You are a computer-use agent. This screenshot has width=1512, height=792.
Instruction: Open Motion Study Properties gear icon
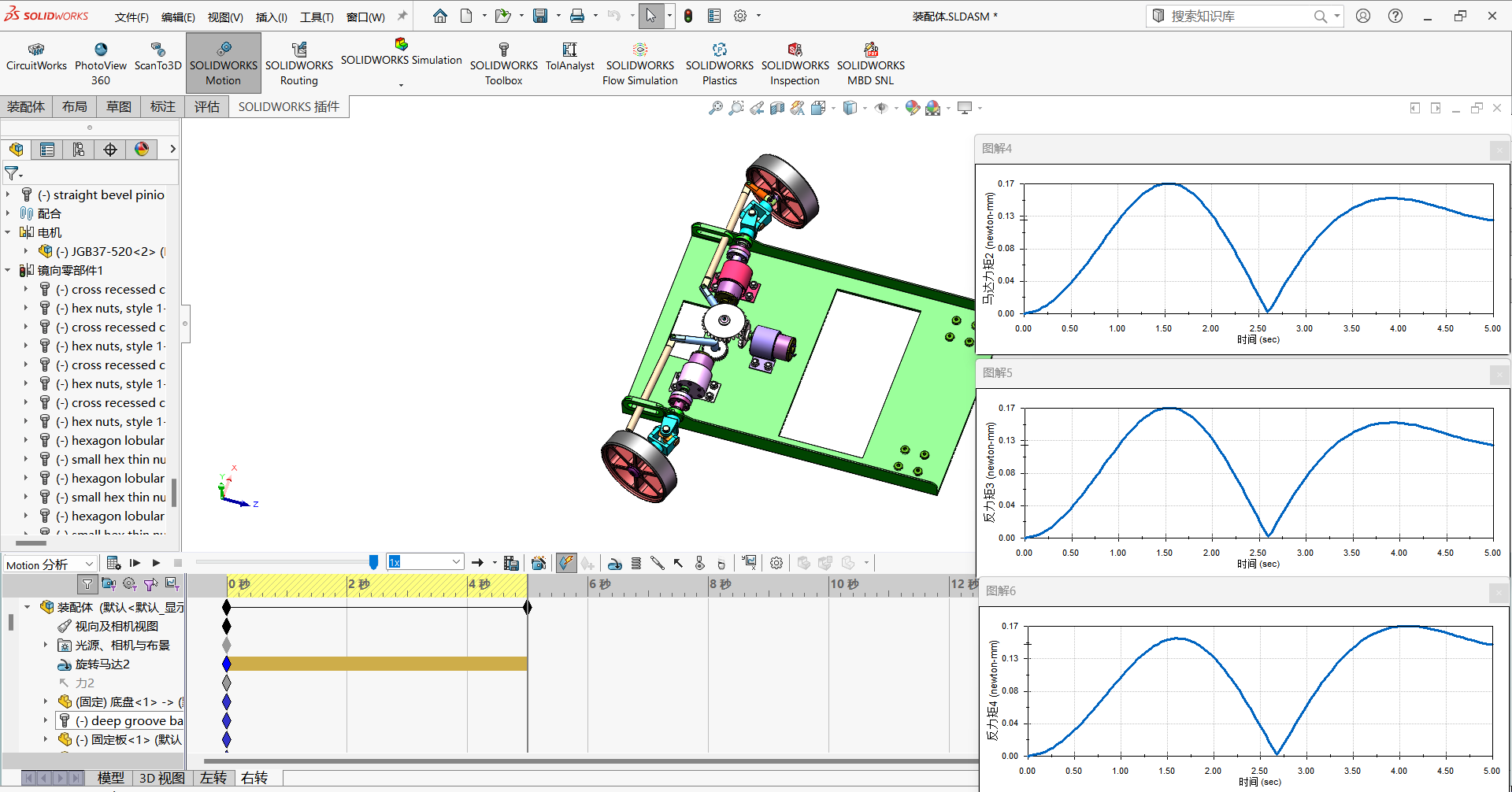tap(776, 563)
